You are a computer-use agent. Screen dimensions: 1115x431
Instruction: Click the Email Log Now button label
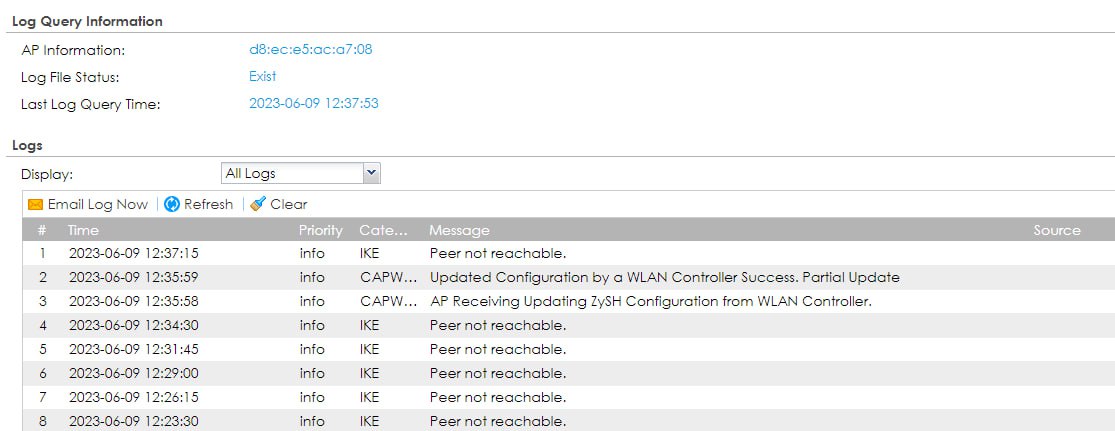tap(97, 204)
